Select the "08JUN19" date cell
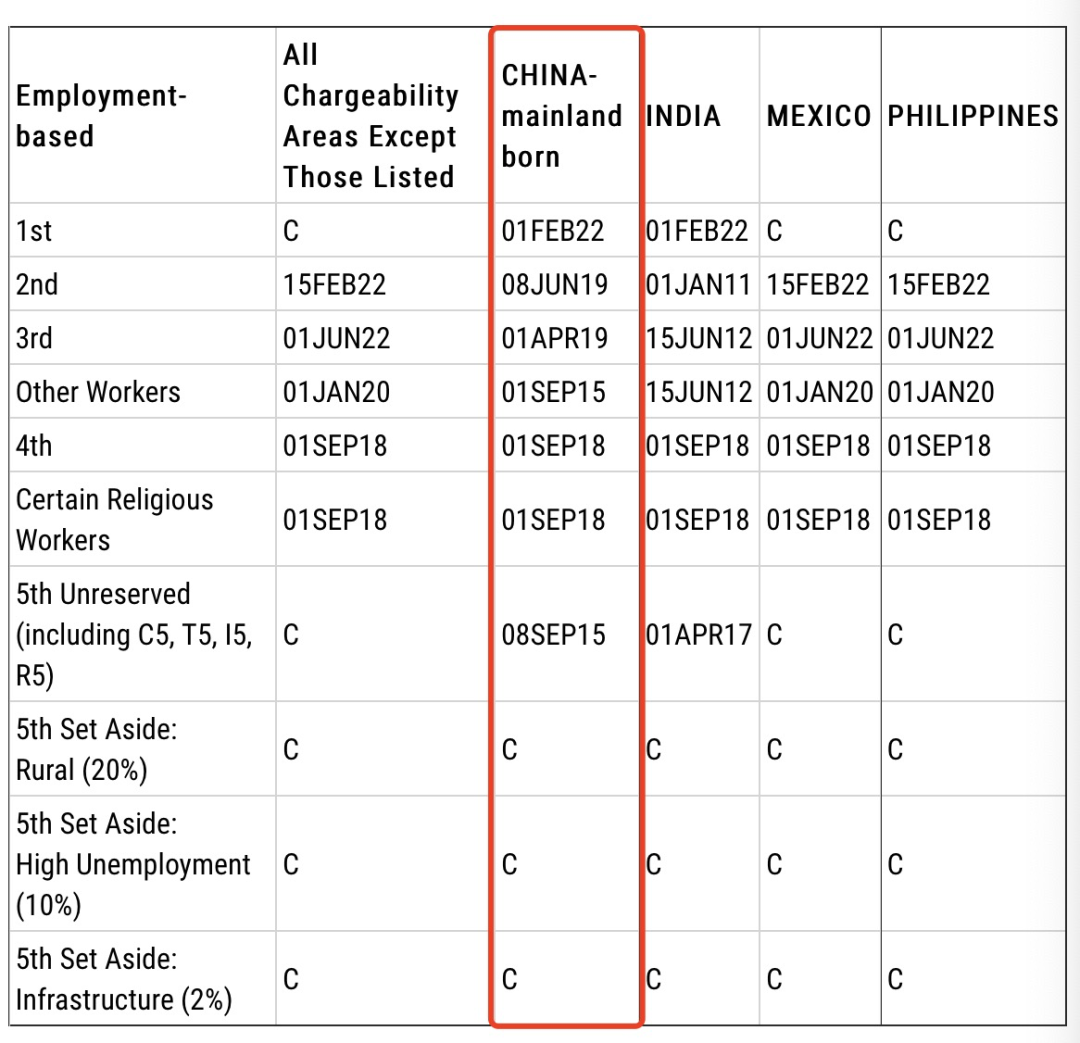Viewport: 1080px width, 1043px height. click(554, 285)
